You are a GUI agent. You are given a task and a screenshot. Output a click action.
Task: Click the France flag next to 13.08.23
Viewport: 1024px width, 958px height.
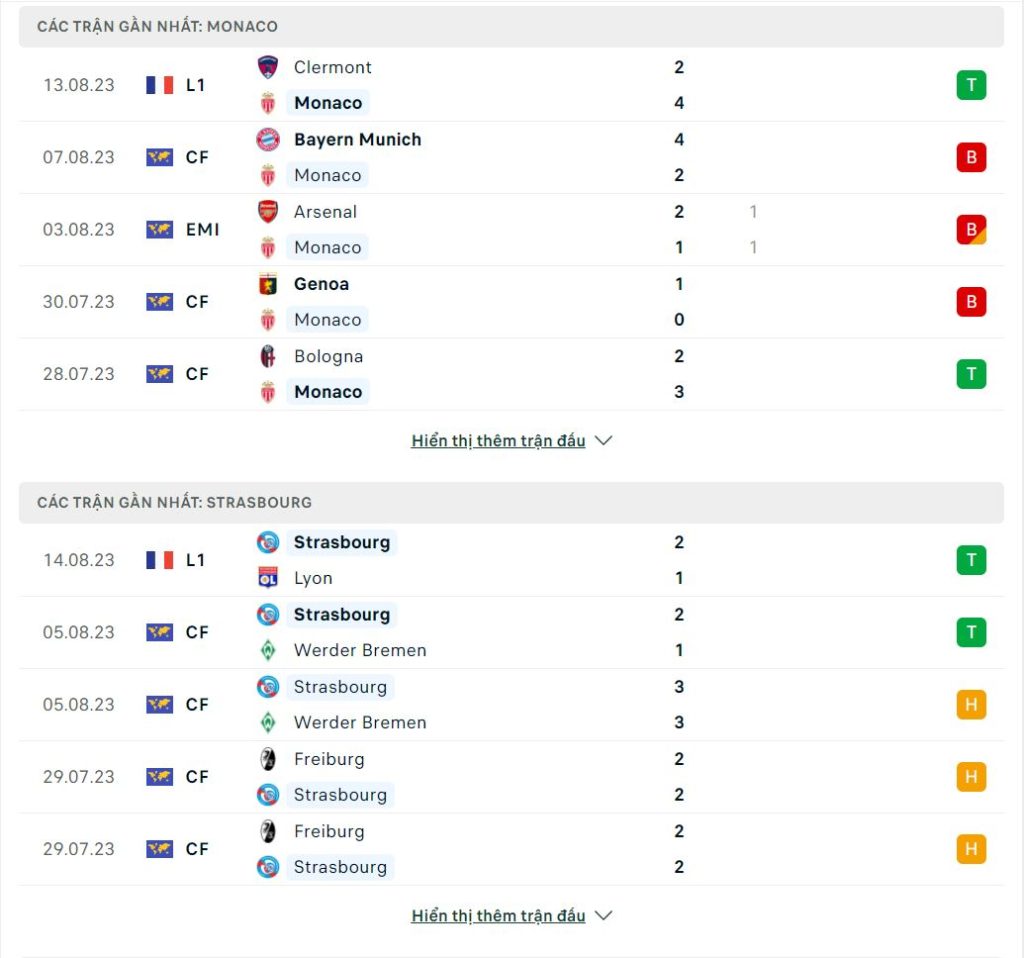coord(159,85)
